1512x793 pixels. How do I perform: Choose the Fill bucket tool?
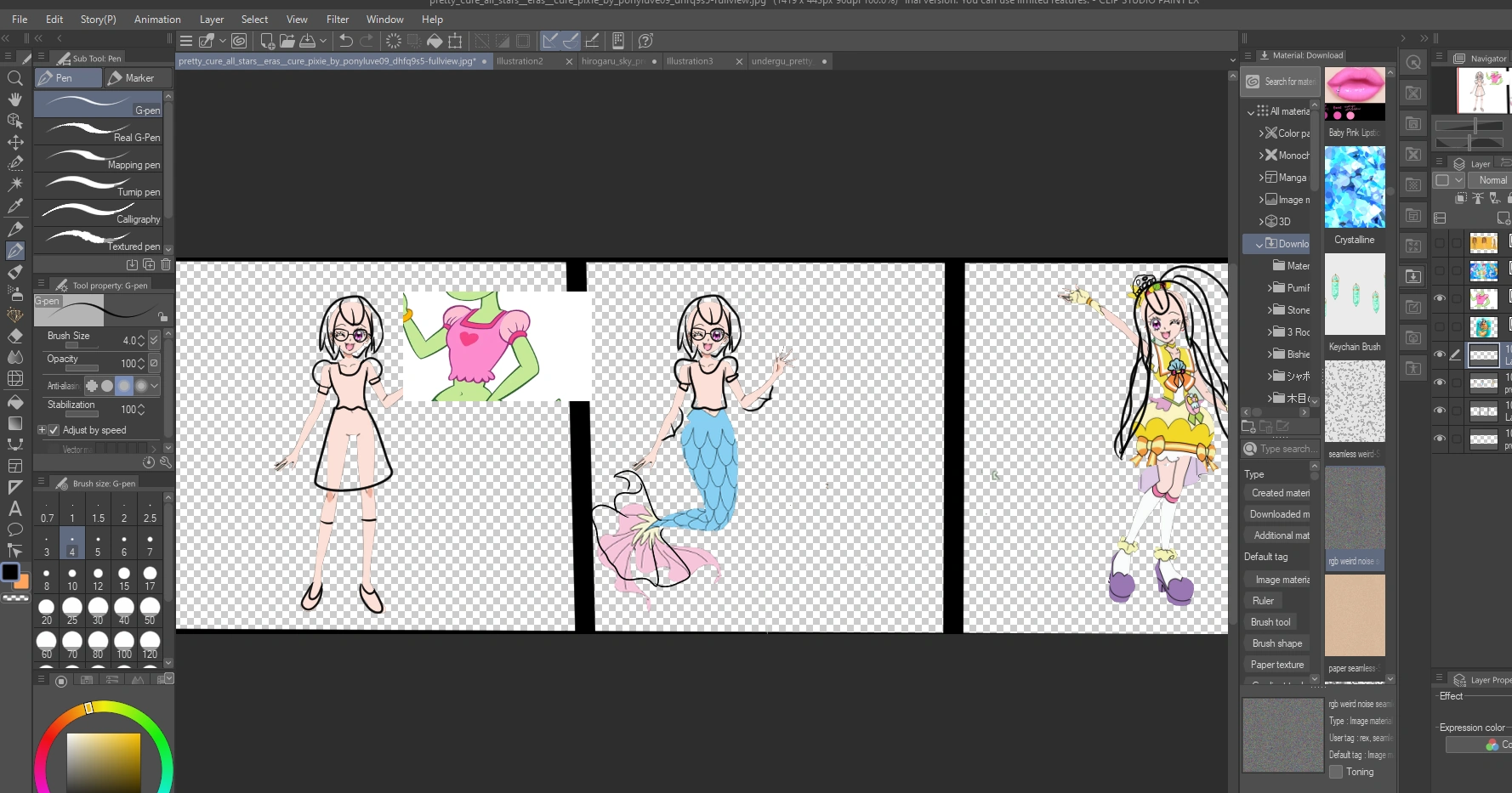tap(14, 401)
